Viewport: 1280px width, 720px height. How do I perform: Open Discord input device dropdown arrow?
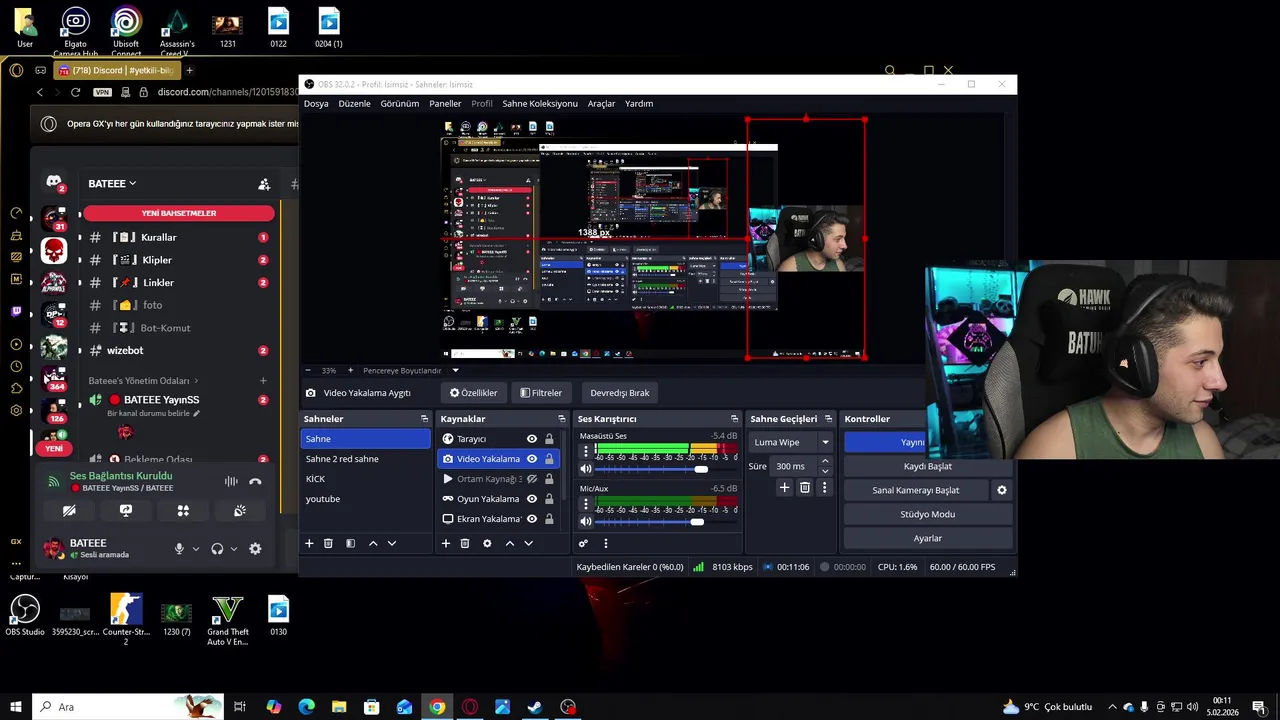[x=196, y=548]
